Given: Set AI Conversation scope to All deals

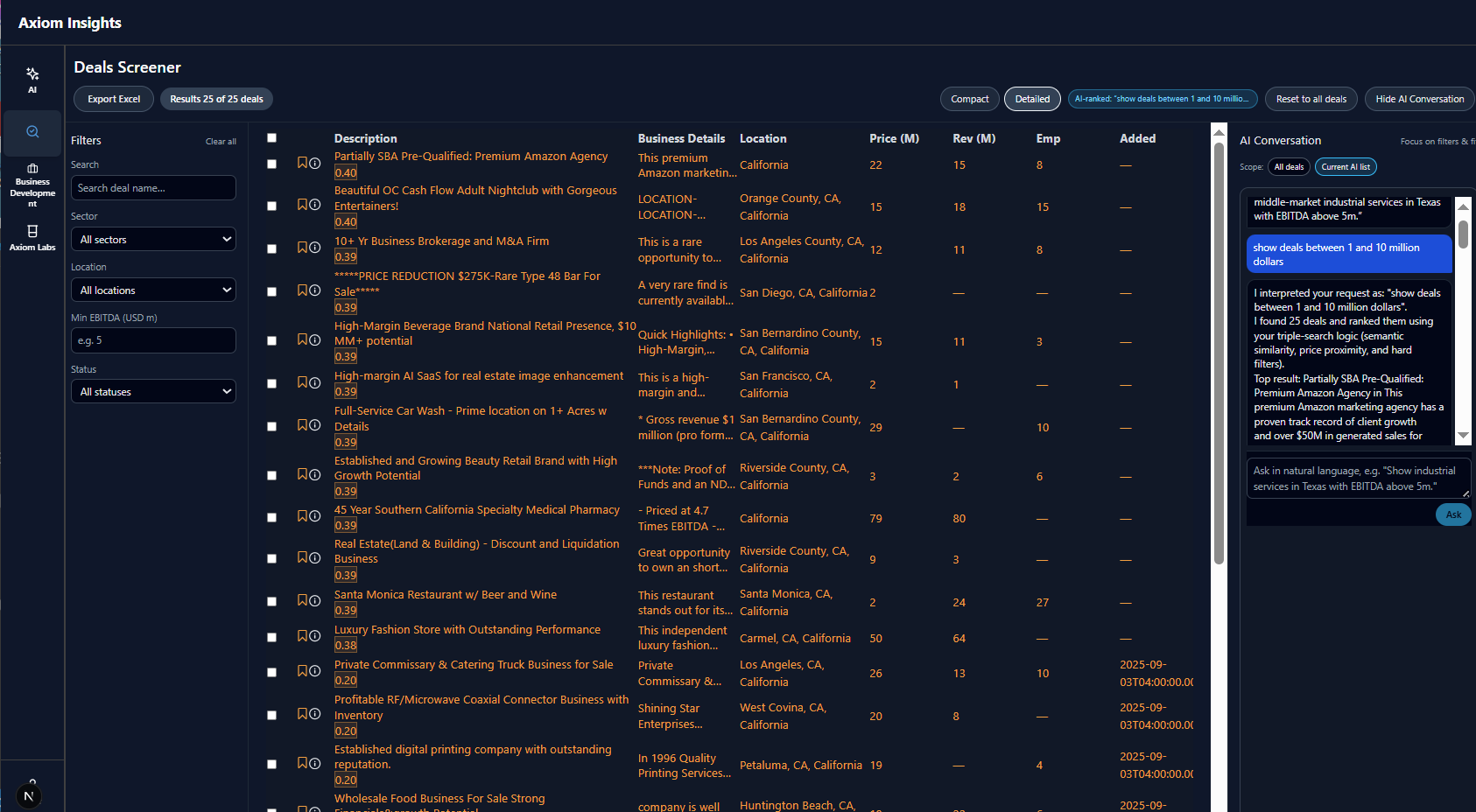Looking at the screenshot, I should click(1288, 166).
